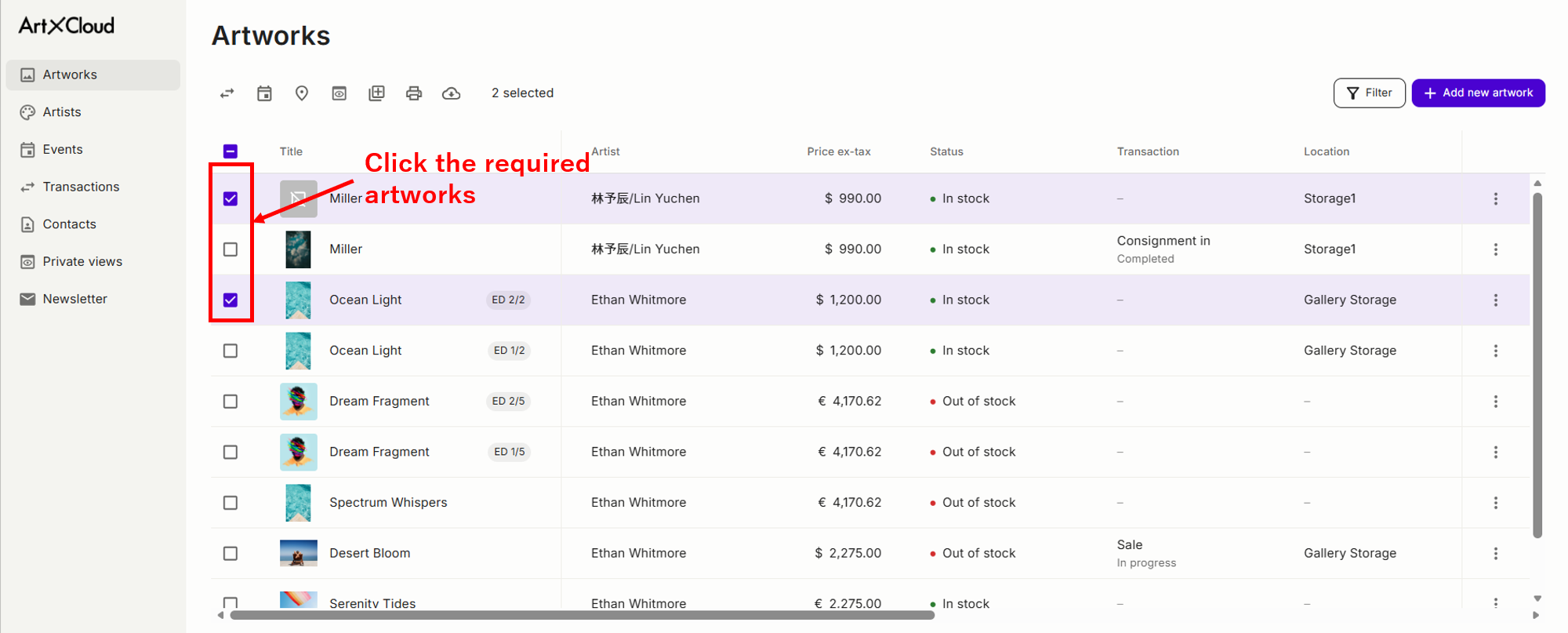Click the Spectrum Whispers thumbnail
Screen dimensions: 1568x633
click(298, 503)
